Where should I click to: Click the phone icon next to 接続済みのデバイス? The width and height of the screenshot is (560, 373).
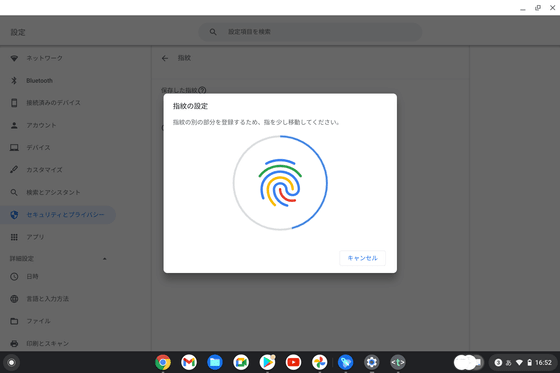[14, 103]
